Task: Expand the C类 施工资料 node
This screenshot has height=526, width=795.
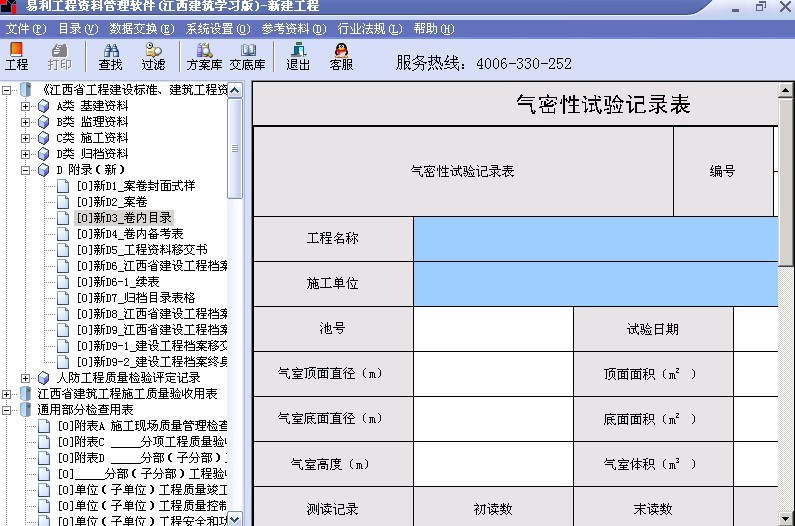Action: tap(26, 138)
